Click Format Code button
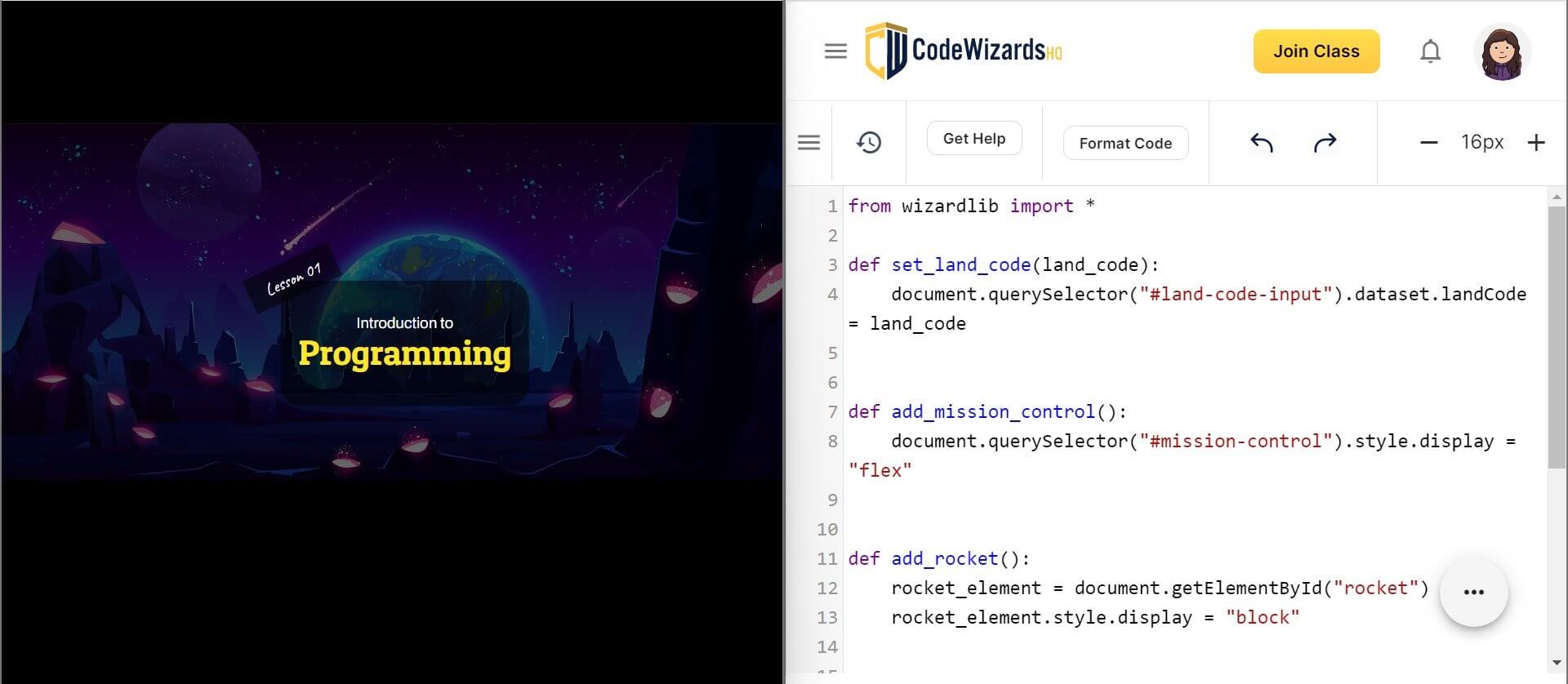The width and height of the screenshot is (1568, 684). (1125, 144)
